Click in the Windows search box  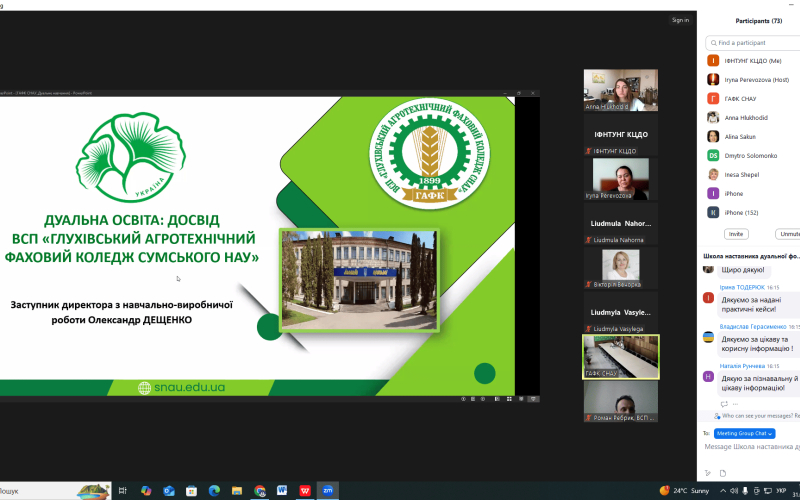click(x=55, y=491)
